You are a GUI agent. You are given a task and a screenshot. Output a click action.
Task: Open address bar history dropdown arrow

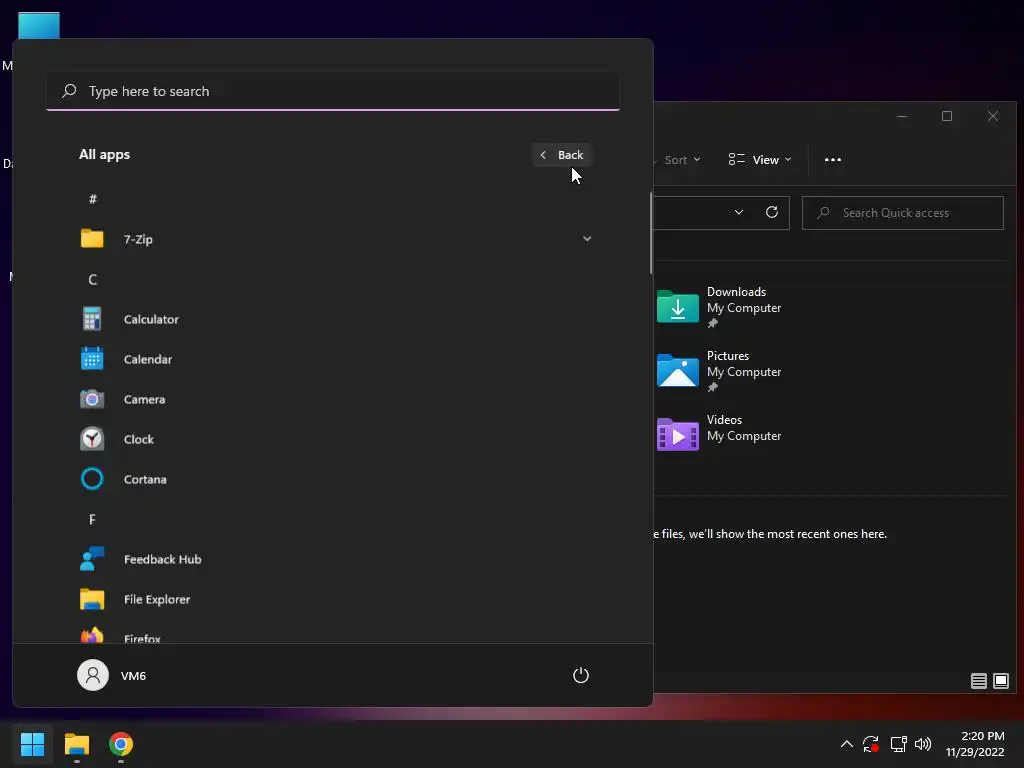point(739,212)
